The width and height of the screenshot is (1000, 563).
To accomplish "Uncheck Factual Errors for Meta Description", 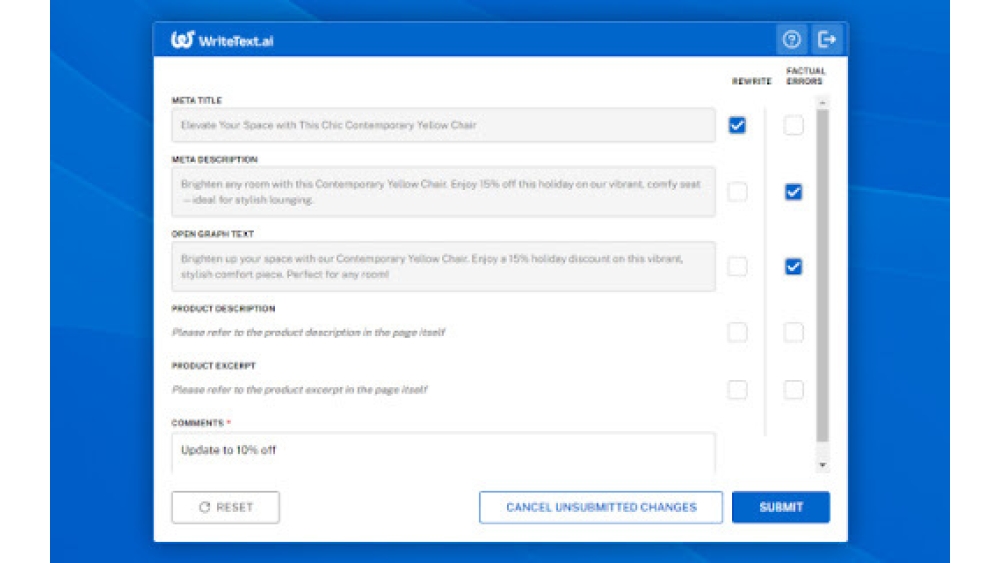I will tap(793, 192).
